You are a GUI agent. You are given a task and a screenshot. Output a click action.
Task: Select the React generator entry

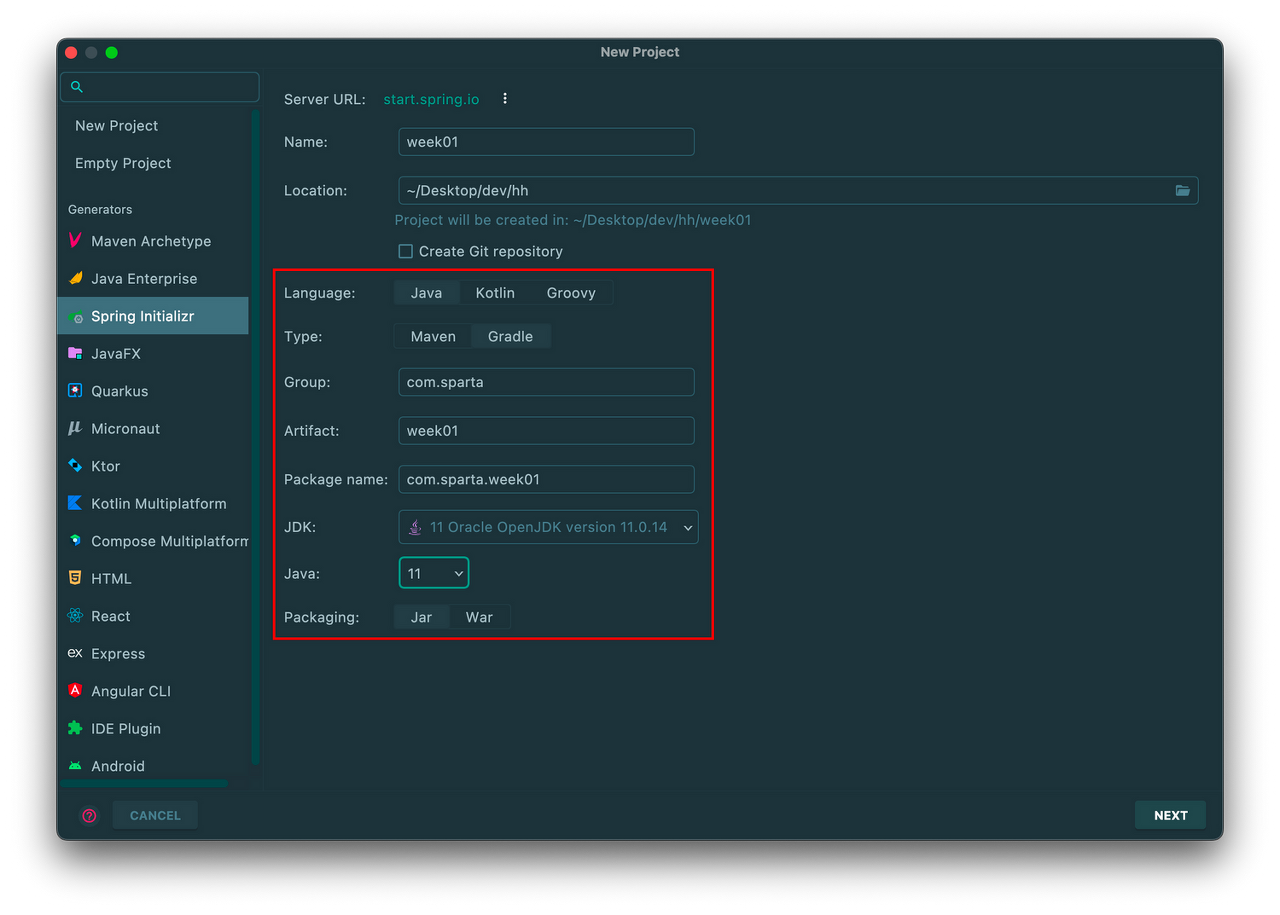click(154, 616)
